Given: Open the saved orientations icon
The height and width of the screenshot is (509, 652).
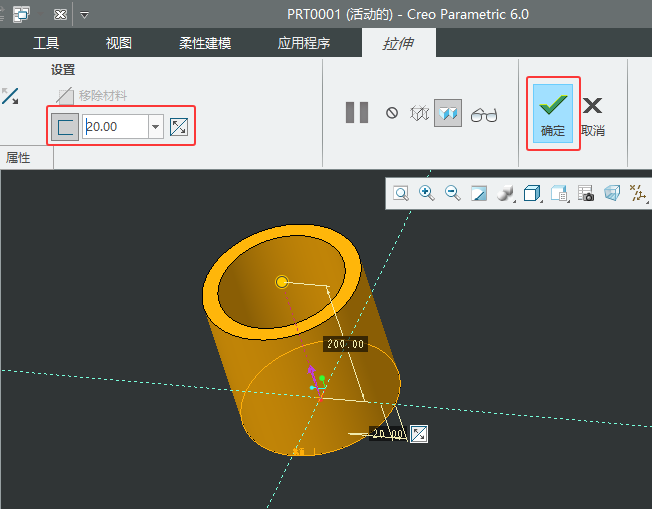Looking at the screenshot, I should 559,194.
